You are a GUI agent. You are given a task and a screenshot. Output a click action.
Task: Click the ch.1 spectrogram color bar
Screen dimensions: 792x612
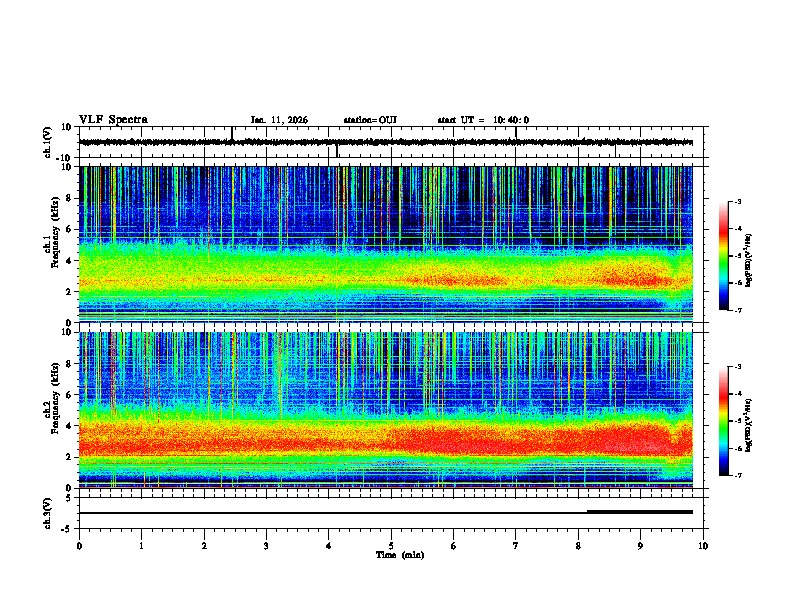click(x=724, y=256)
